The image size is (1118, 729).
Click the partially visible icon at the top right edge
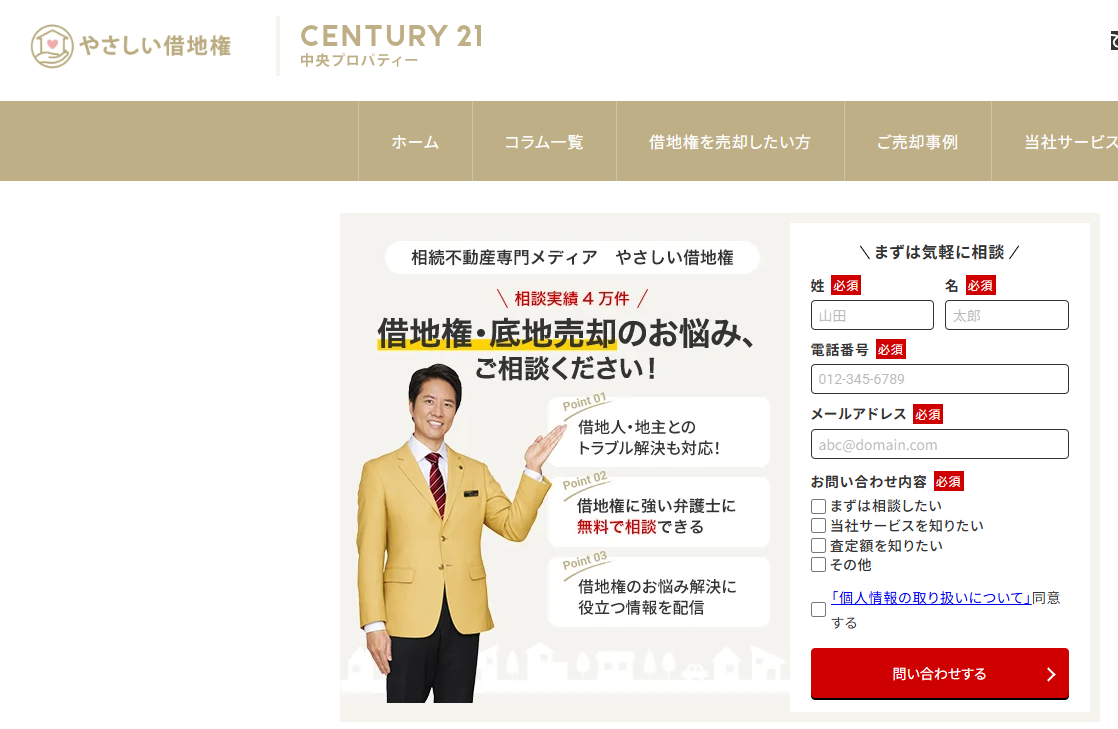tap(1114, 41)
